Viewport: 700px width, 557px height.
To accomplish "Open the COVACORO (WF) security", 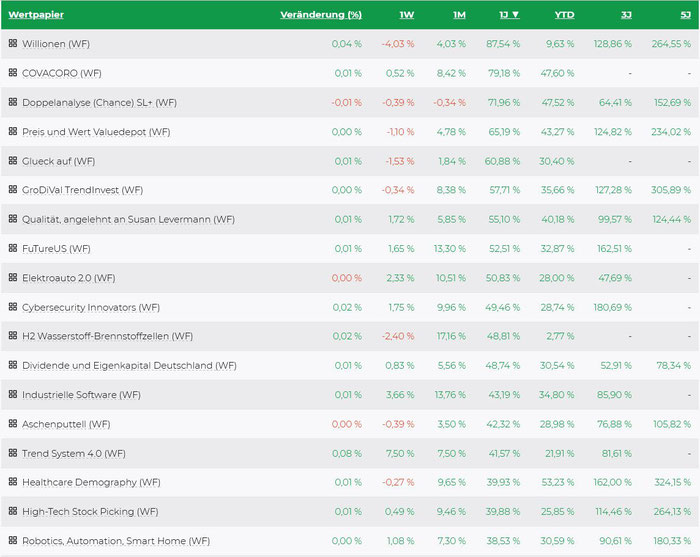I will point(62,73).
